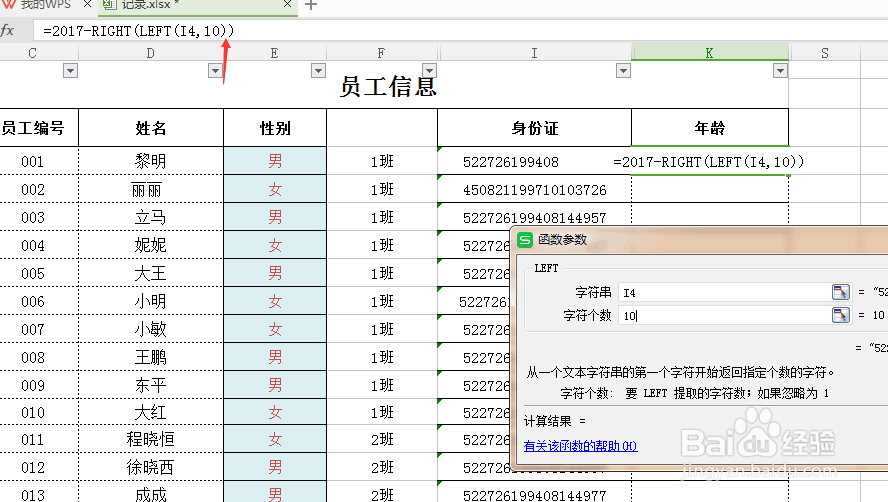Switch to the 记录.xlsx document tab
The image size is (888, 502).
(198, 6)
